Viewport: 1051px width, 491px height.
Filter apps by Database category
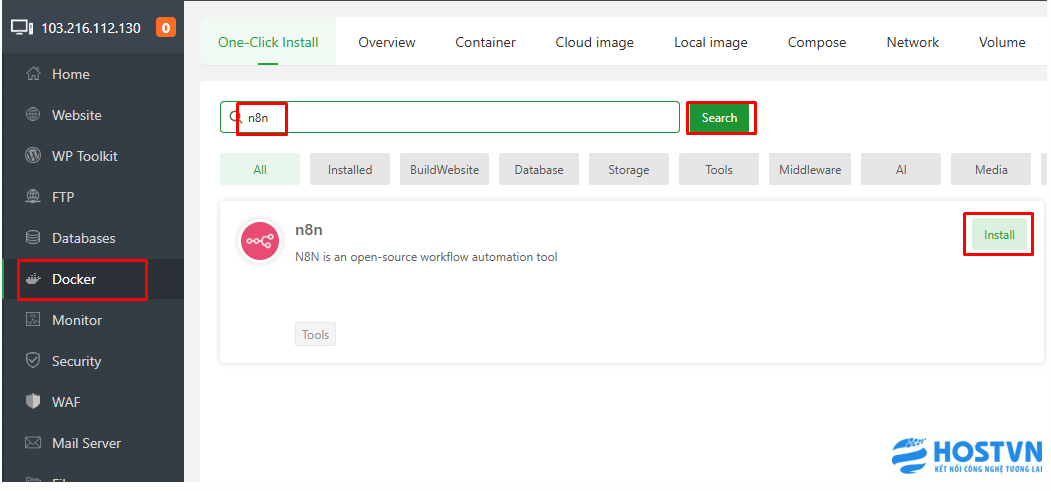click(539, 169)
